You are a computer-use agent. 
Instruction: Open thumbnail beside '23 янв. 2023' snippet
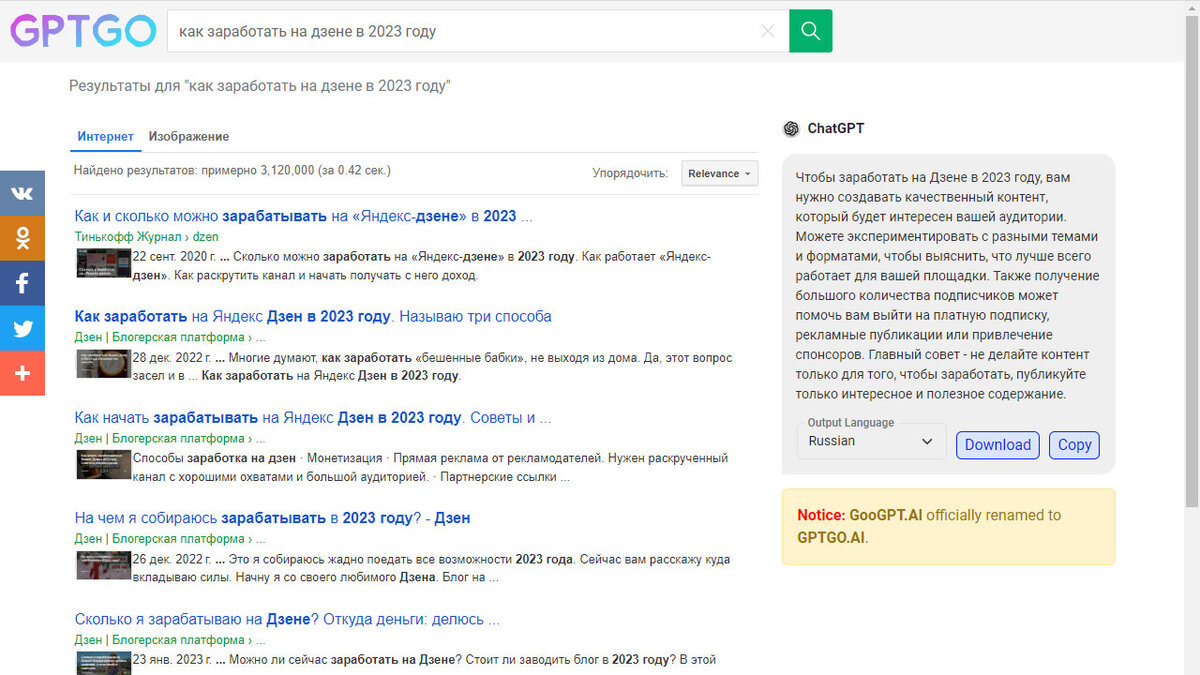[104, 663]
